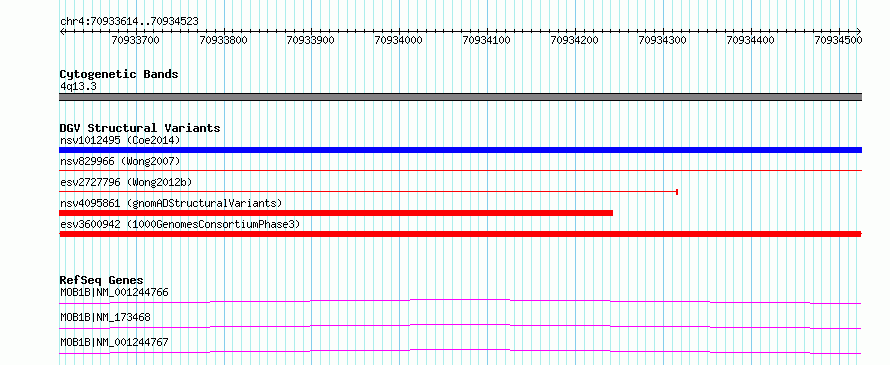Click ruler position 70934500
The image size is (890, 365).
[x=838, y=40]
